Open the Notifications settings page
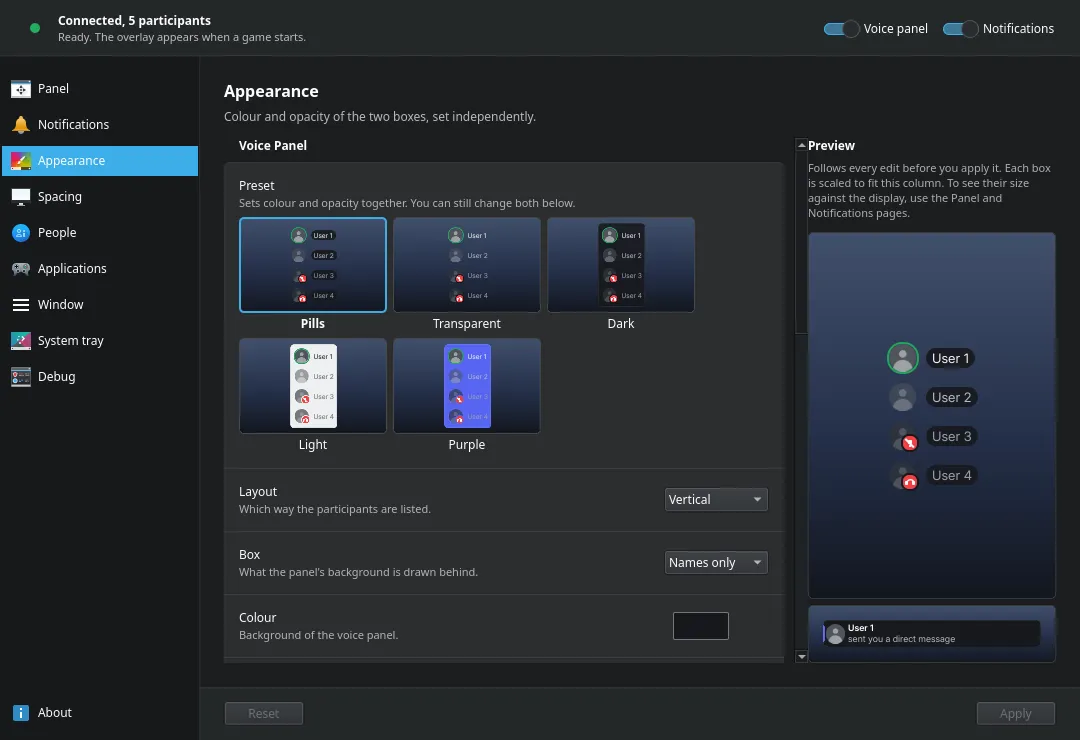 click(x=100, y=125)
